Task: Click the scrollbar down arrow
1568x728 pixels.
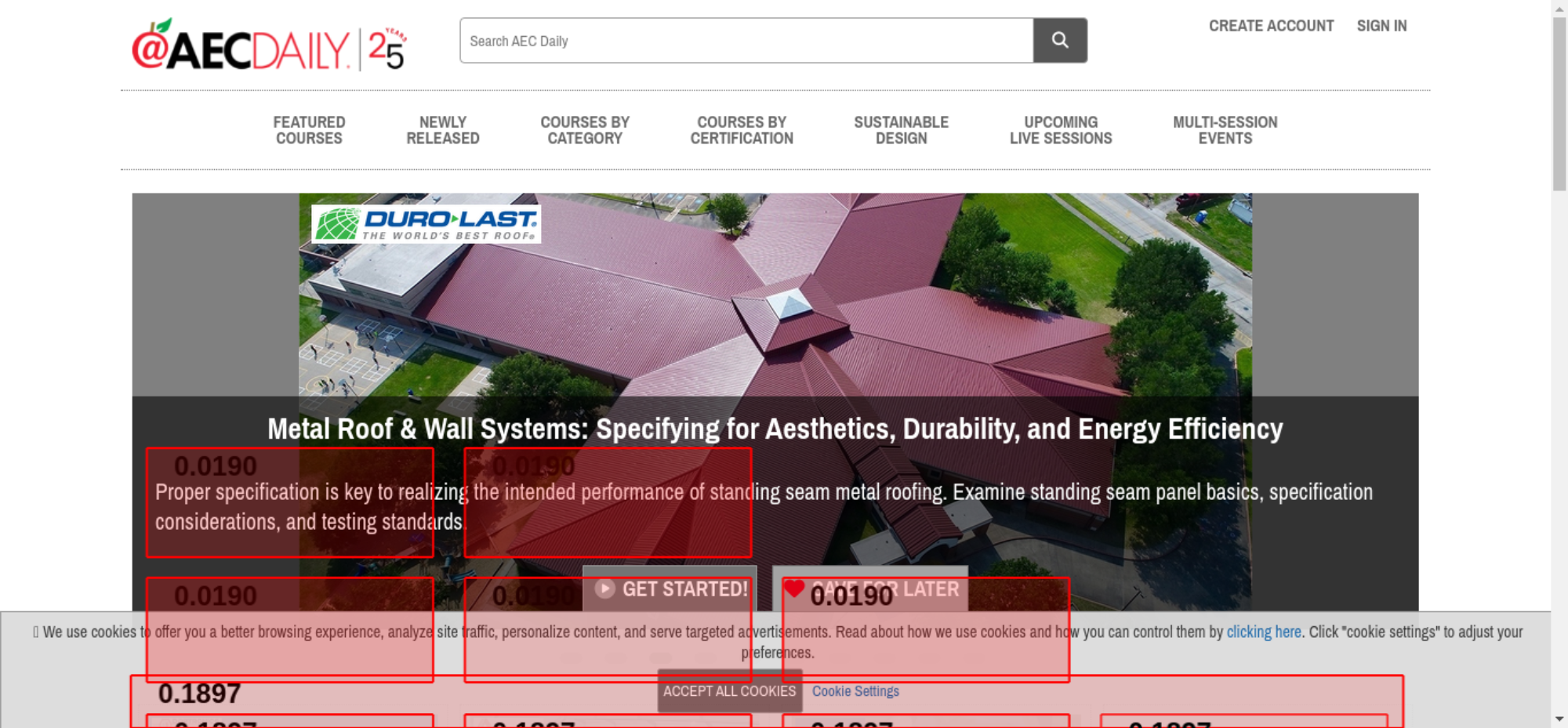Action: [x=1559, y=719]
